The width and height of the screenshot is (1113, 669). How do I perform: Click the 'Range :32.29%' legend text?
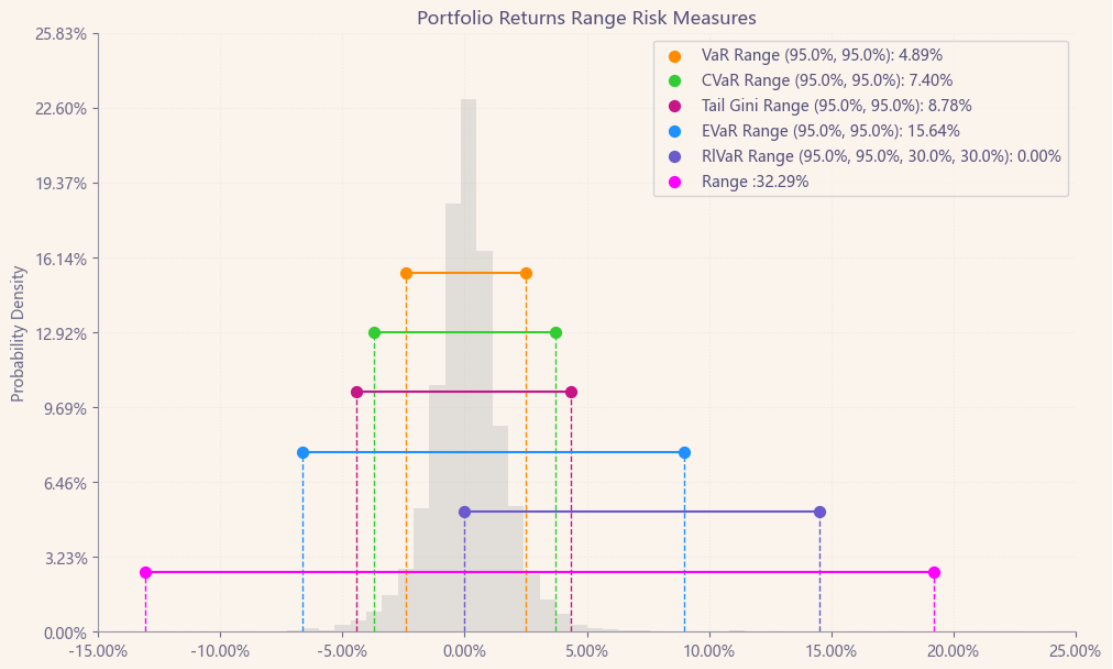click(x=755, y=182)
